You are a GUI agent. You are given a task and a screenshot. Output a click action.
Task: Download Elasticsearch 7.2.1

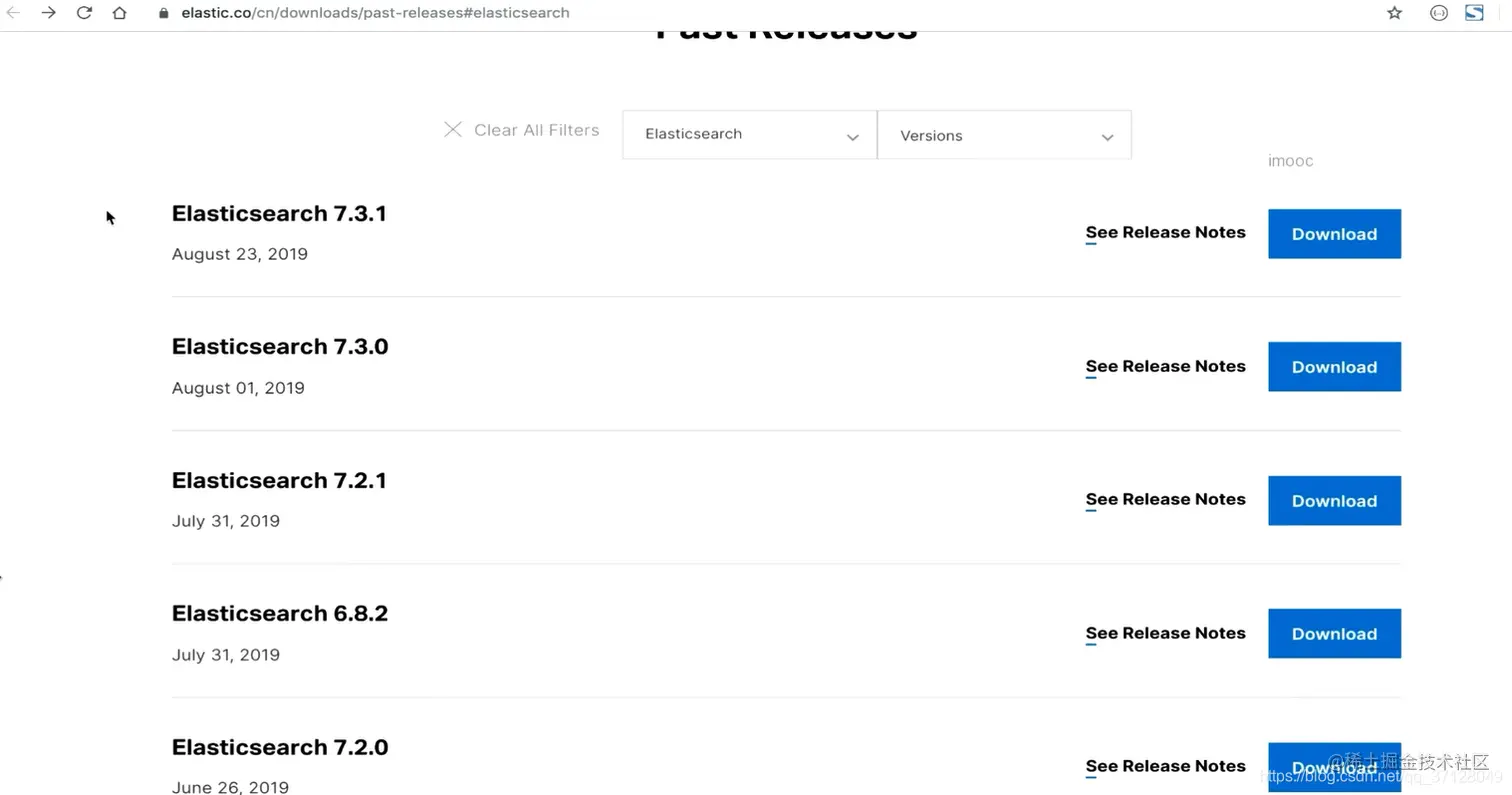[x=1334, y=501]
